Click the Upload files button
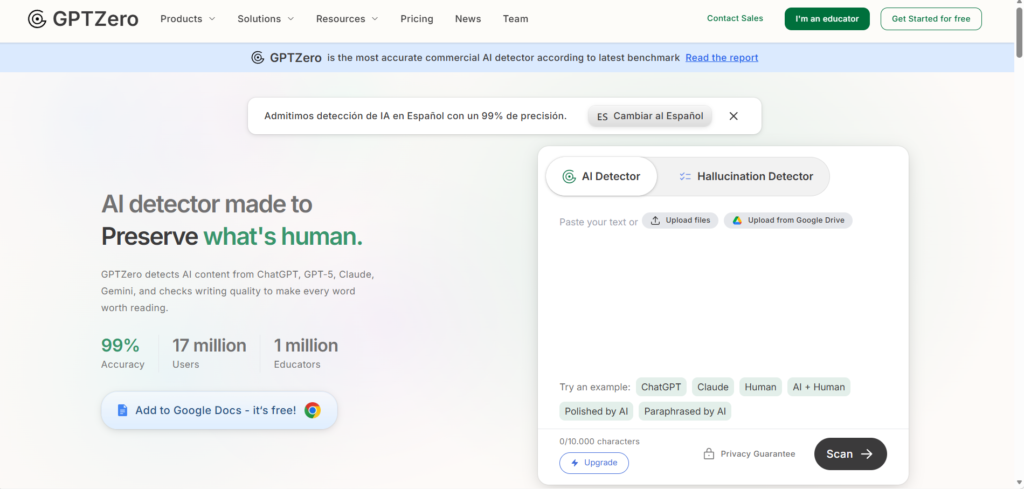Image resolution: width=1024 pixels, height=489 pixels. pos(680,221)
